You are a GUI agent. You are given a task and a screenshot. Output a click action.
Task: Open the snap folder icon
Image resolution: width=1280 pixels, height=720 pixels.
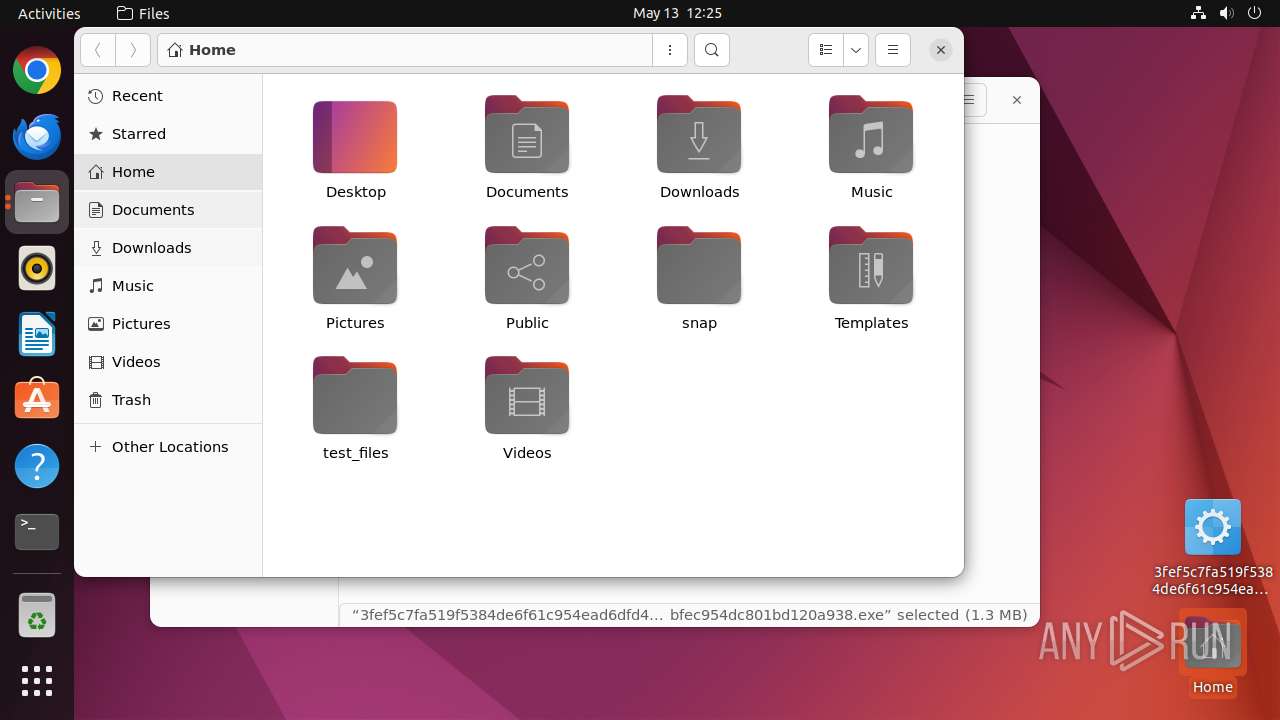pyautogui.click(x=699, y=266)
